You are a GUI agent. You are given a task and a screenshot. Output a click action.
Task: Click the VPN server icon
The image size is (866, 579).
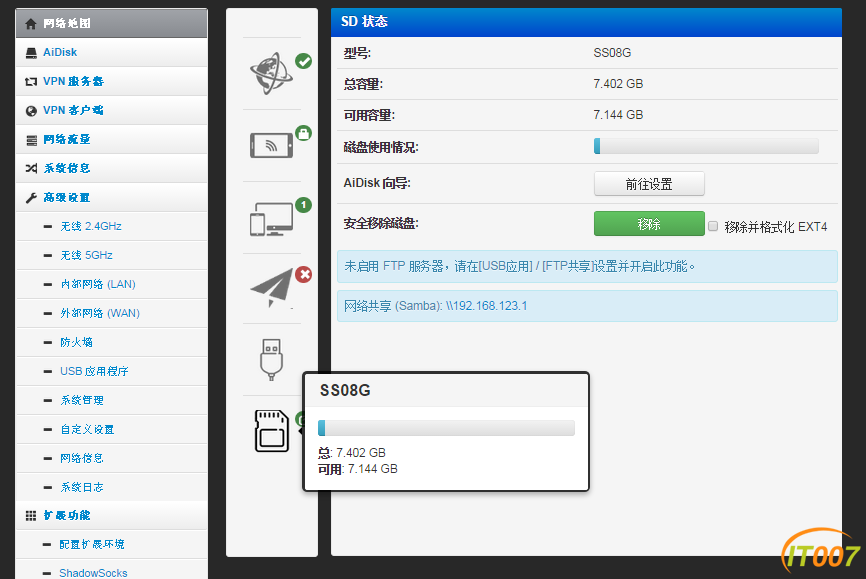click(x=31, y=82)
